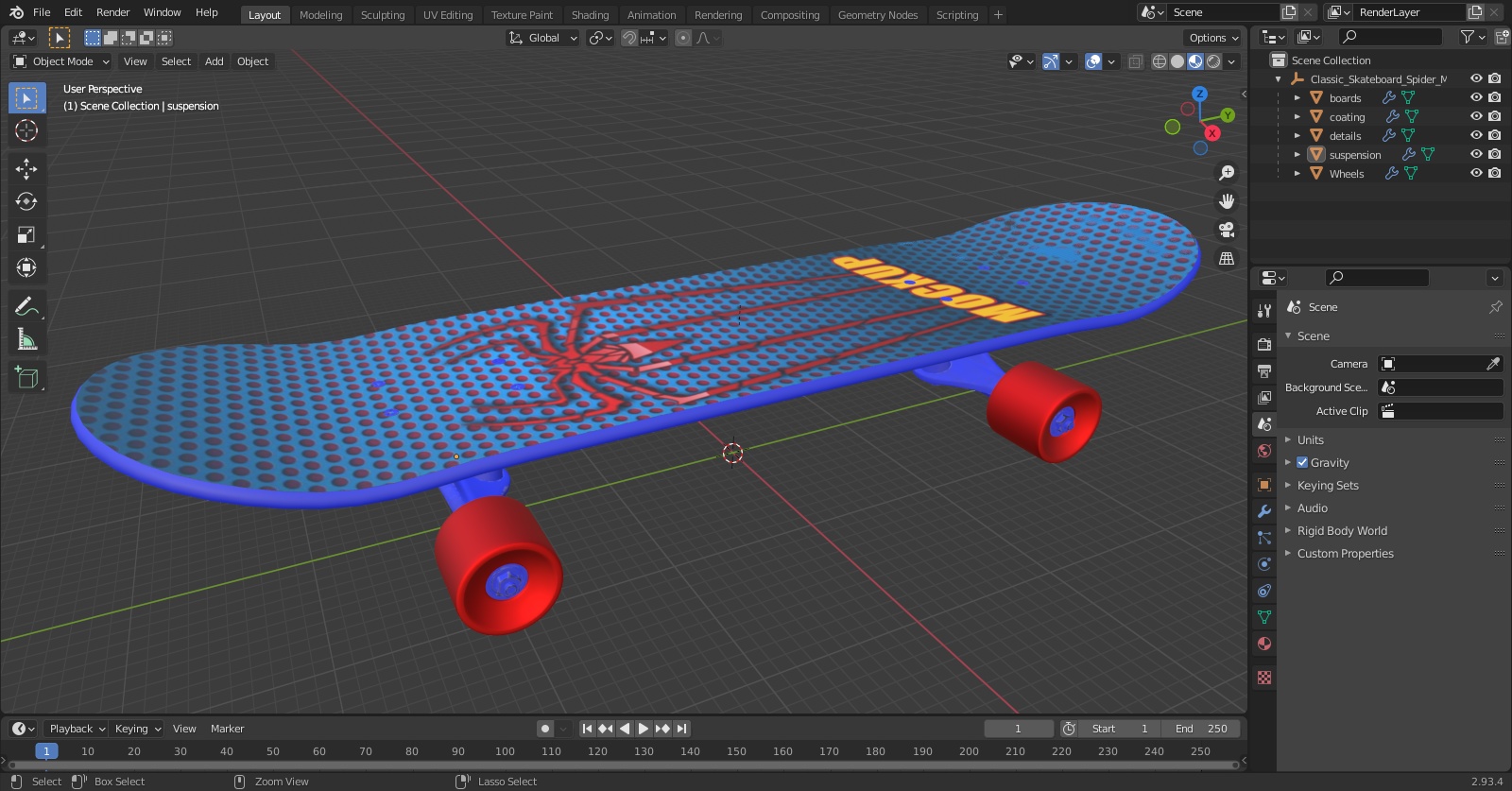
Task: Switch to rendered shading mode
Action: [1213, 61]
